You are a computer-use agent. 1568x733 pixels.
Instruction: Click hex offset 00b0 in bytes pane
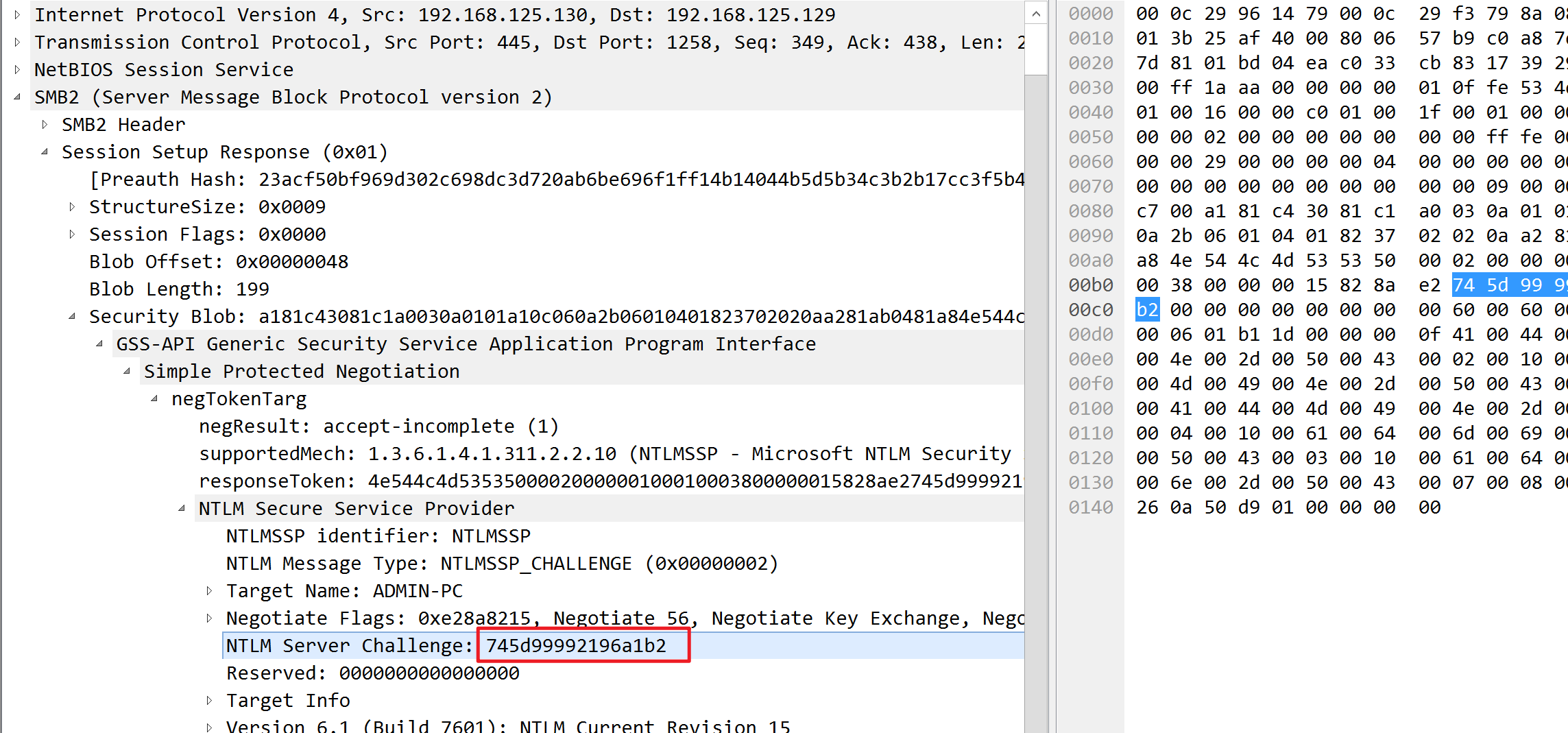[1091, 285]
